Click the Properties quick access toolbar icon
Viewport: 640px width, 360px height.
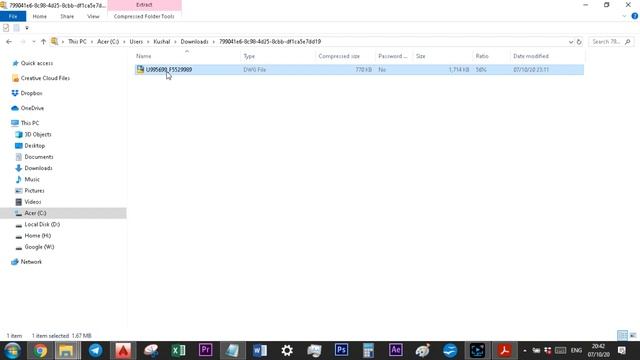(x=6, y=28)
